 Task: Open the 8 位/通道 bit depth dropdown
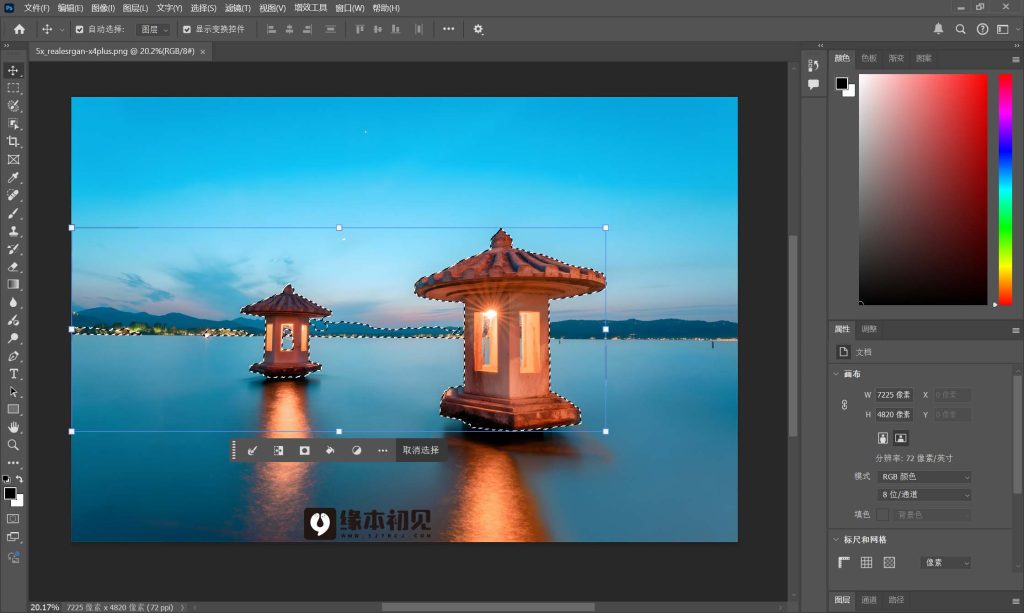924,495
